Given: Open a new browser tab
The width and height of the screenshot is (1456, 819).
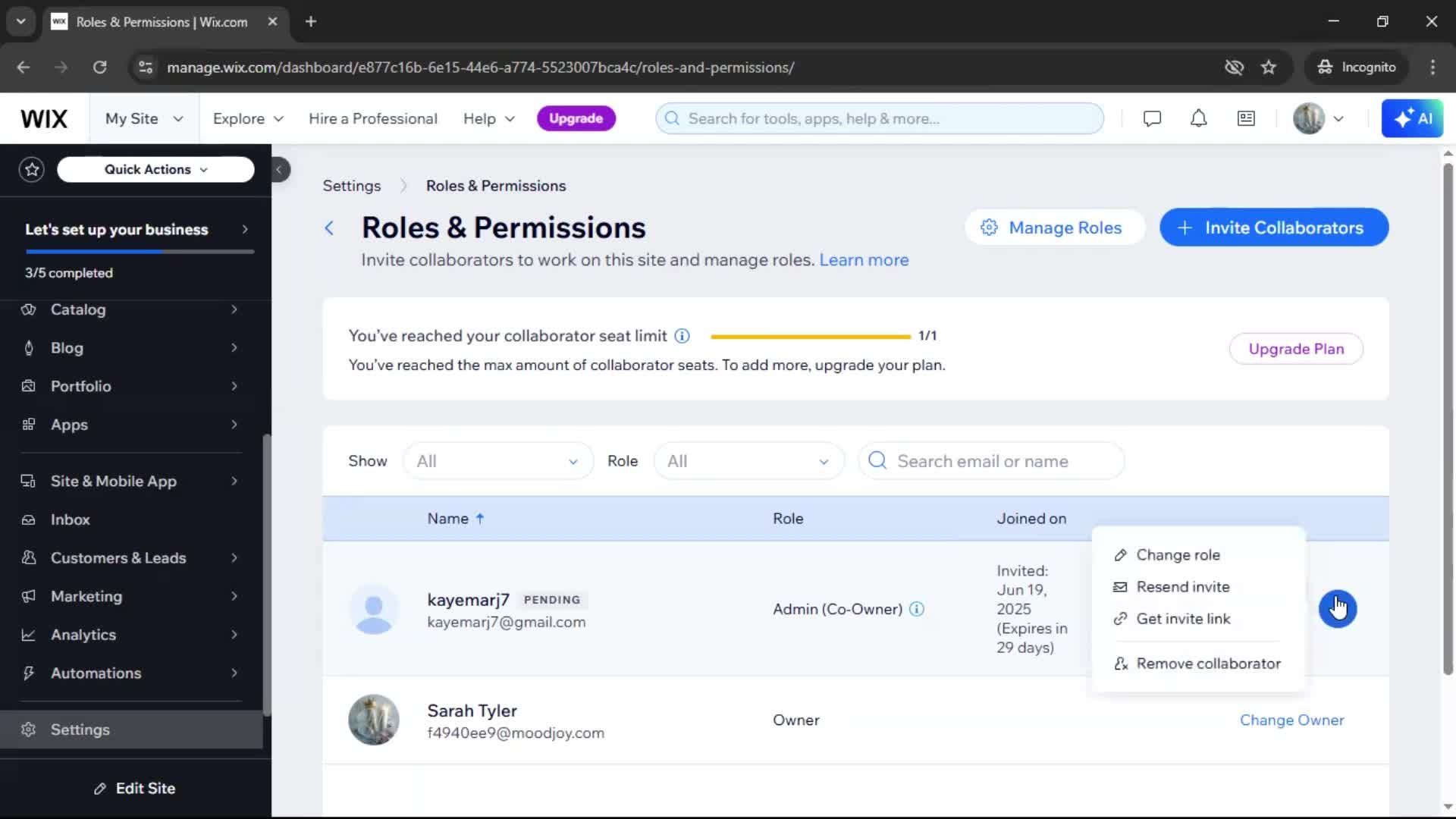Looking at the screenshot, I should [x=311, y=22].
